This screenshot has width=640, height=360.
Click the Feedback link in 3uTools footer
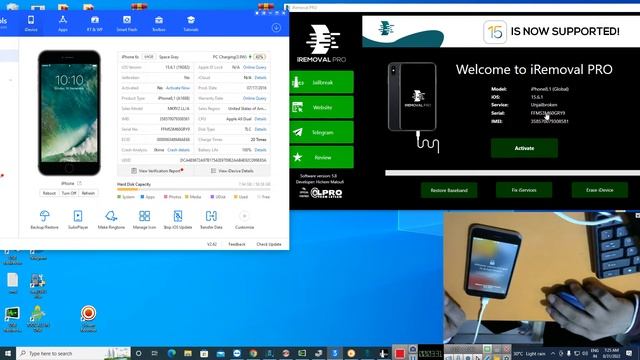coord(237,244)
